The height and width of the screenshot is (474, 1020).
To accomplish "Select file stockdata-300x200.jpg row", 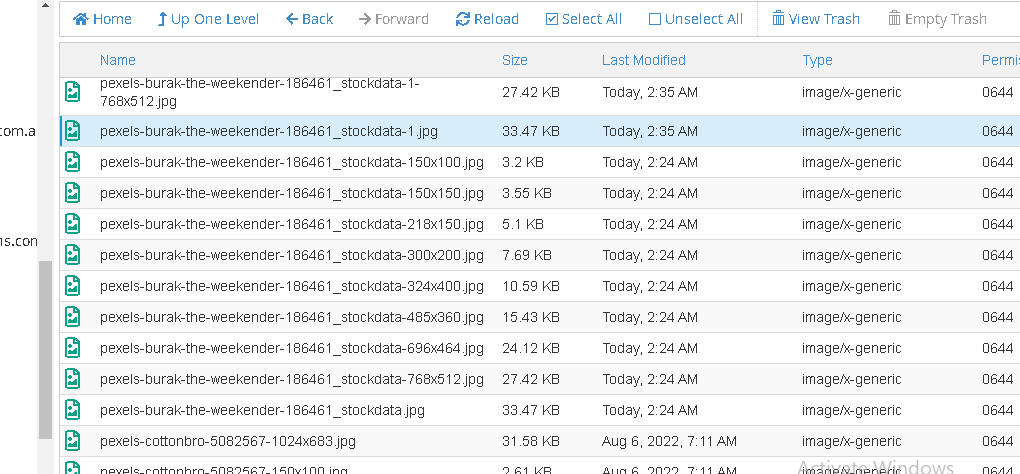I will [x=540, y=255].
